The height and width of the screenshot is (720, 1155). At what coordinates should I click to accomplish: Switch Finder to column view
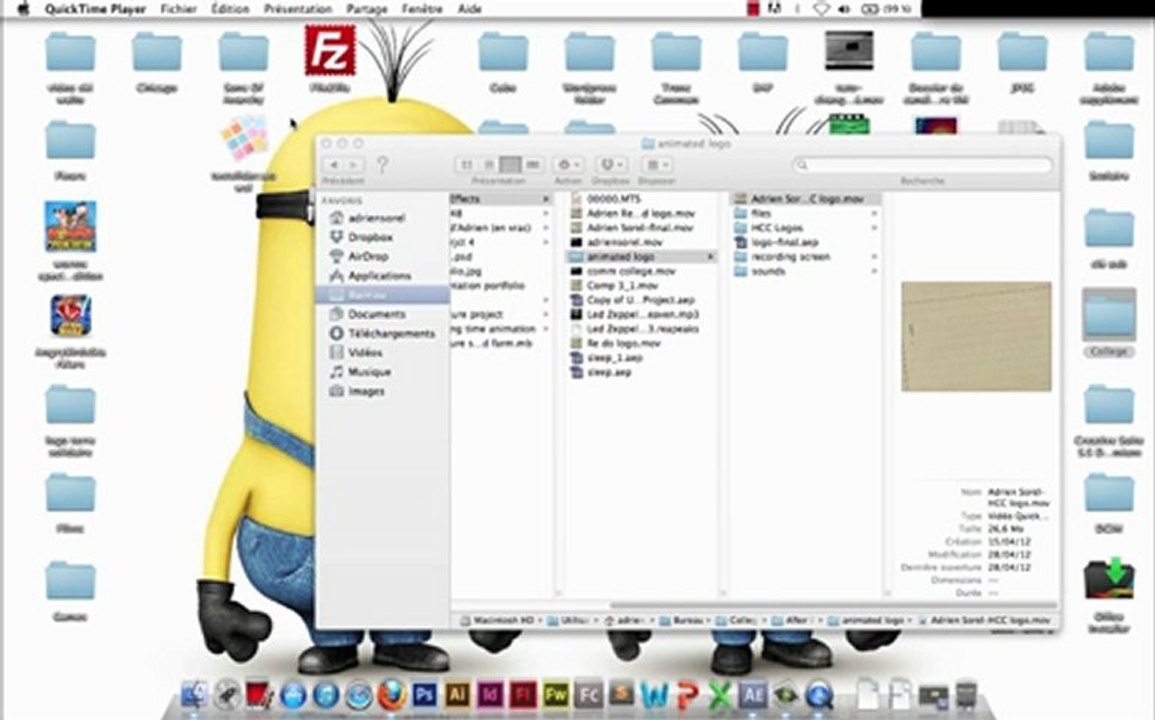click(x=510, y=164)
